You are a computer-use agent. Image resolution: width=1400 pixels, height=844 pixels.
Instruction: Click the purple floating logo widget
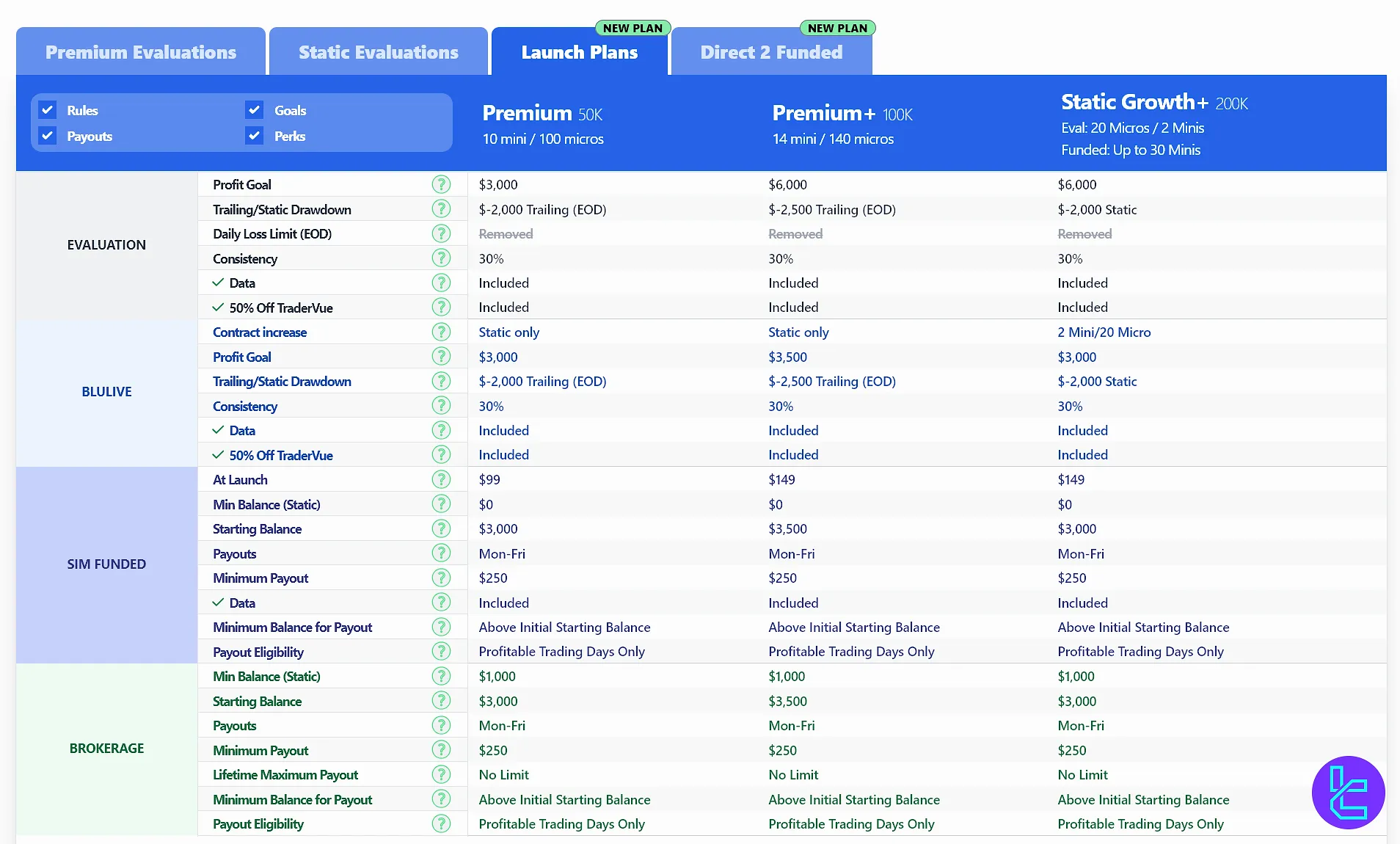1348,793
